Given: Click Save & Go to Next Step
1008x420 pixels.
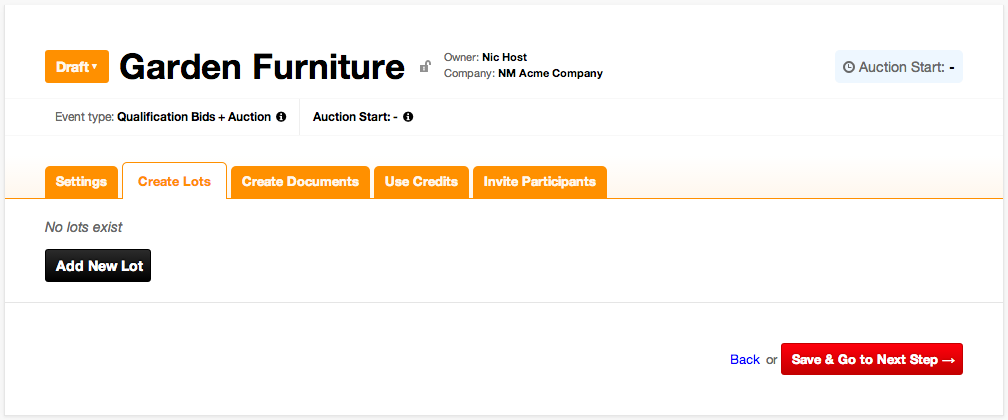Looking at the screenshot, I should click(x=871, y=360).
